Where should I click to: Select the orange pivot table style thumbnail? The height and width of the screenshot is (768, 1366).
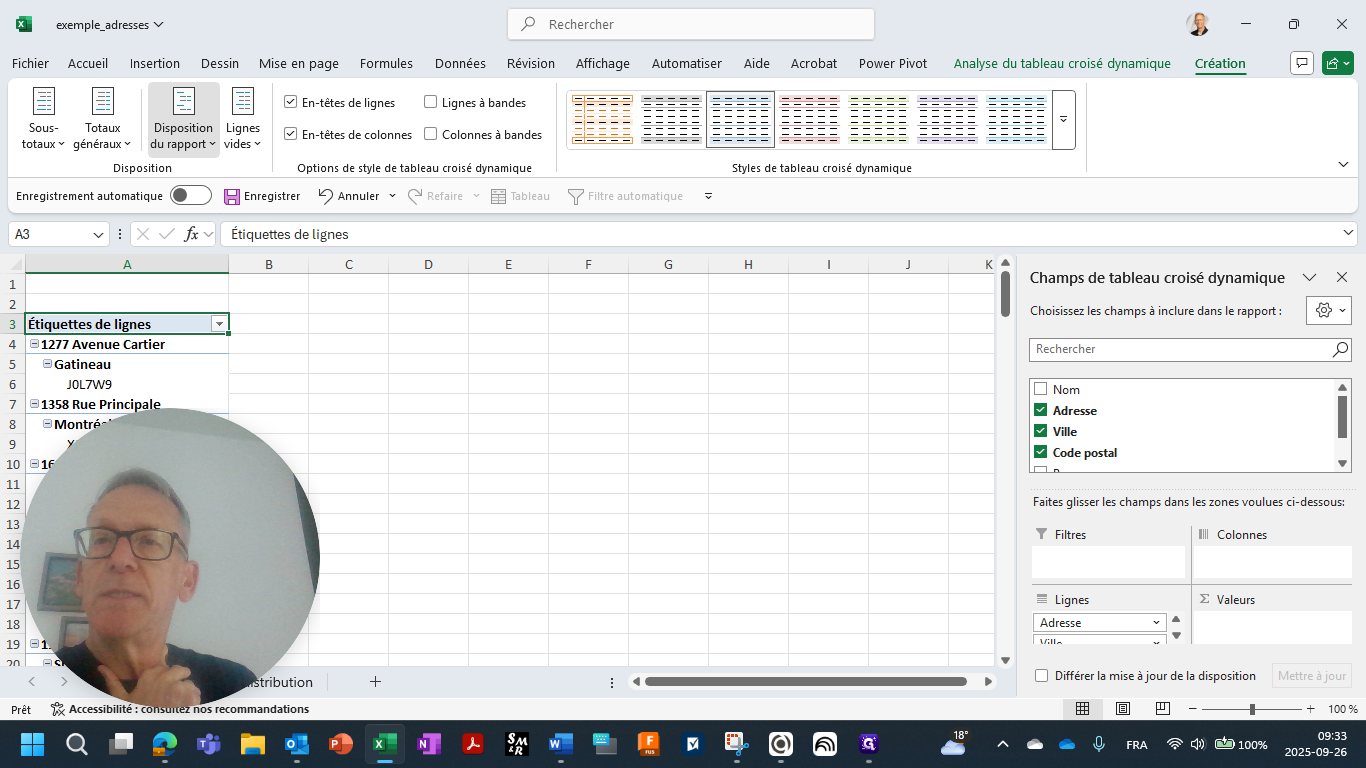(602, 120)
